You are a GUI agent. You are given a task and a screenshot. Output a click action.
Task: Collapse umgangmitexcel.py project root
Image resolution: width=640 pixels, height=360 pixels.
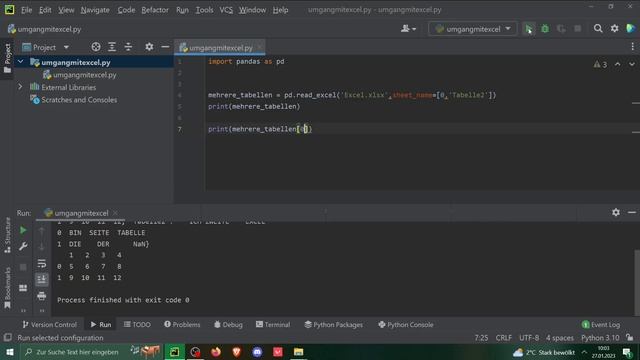20,62
